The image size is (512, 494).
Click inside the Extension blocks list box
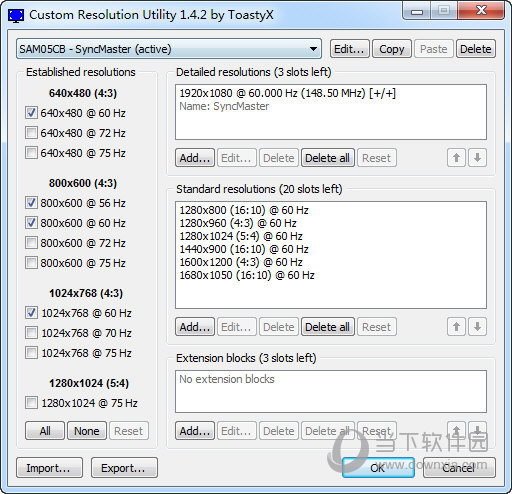[331, 391]
